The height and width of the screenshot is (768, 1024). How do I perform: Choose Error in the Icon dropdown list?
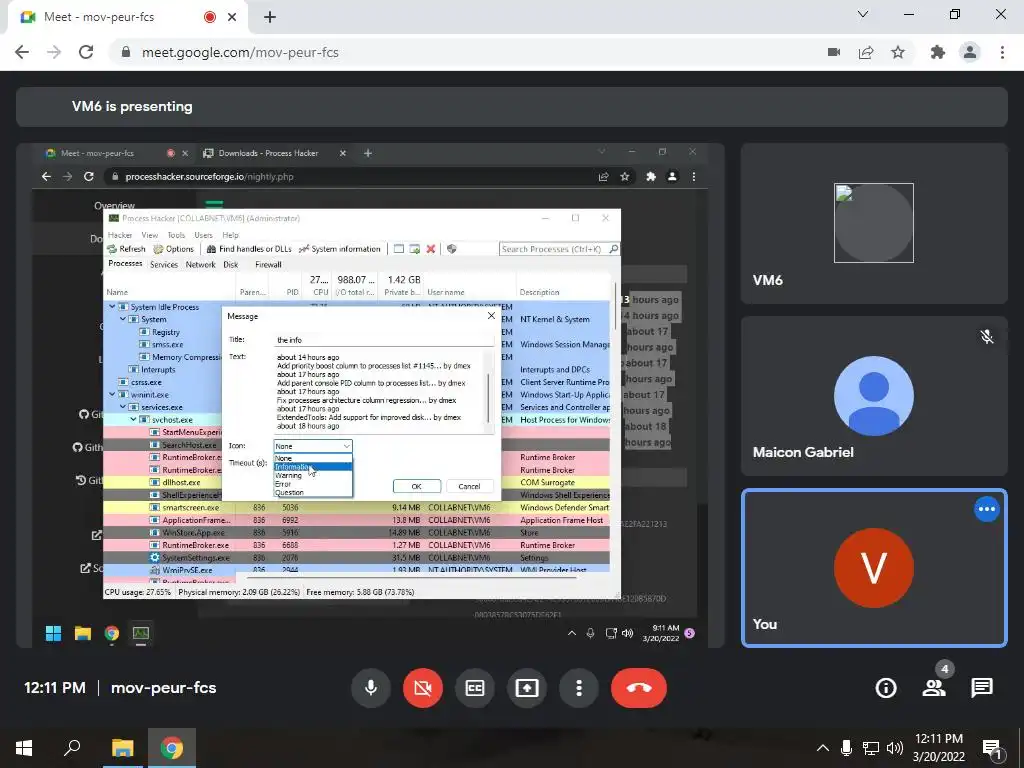313,484
